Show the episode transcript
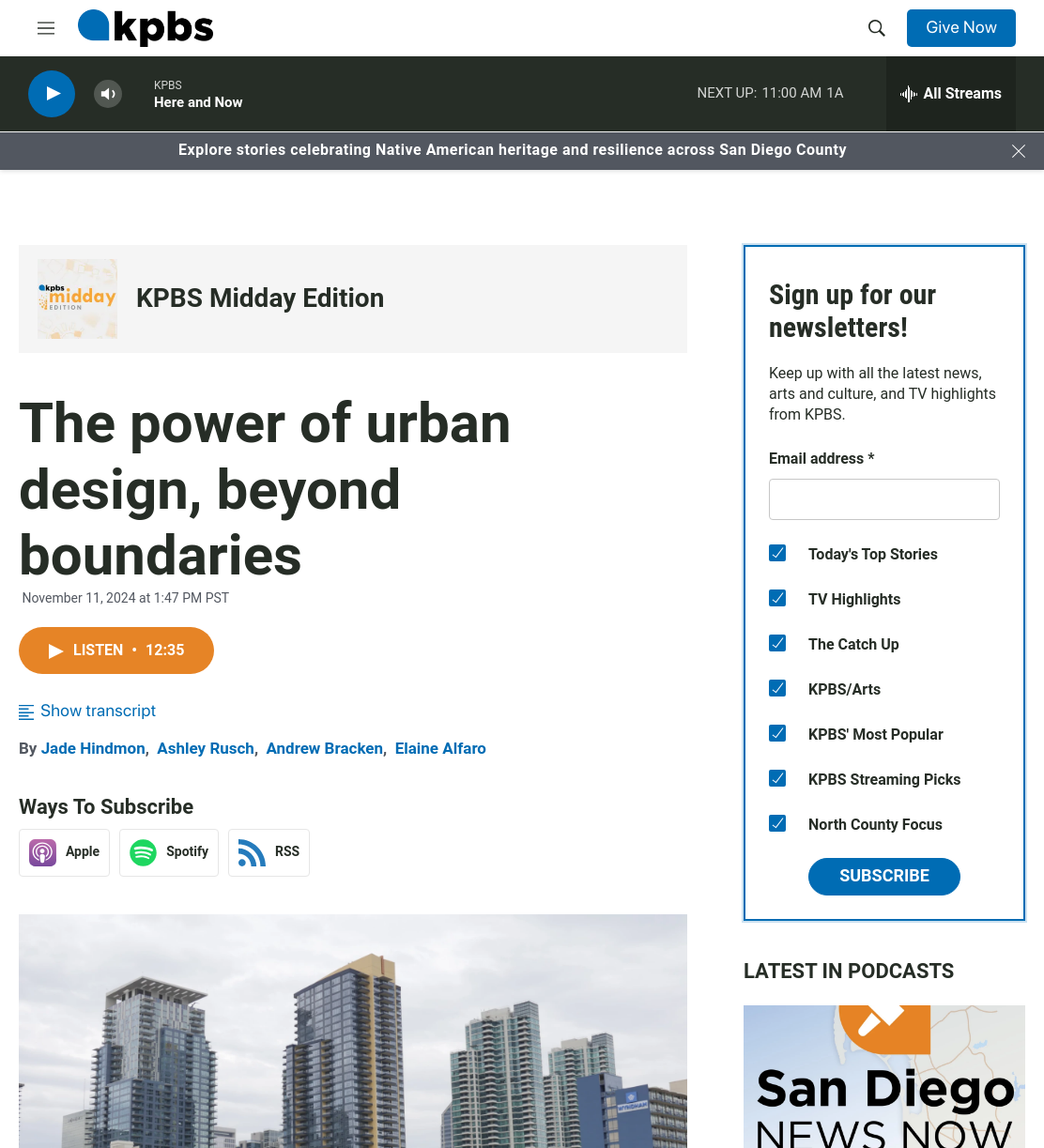This screenshot has height=1148, width=1044. tap(87, 712)
